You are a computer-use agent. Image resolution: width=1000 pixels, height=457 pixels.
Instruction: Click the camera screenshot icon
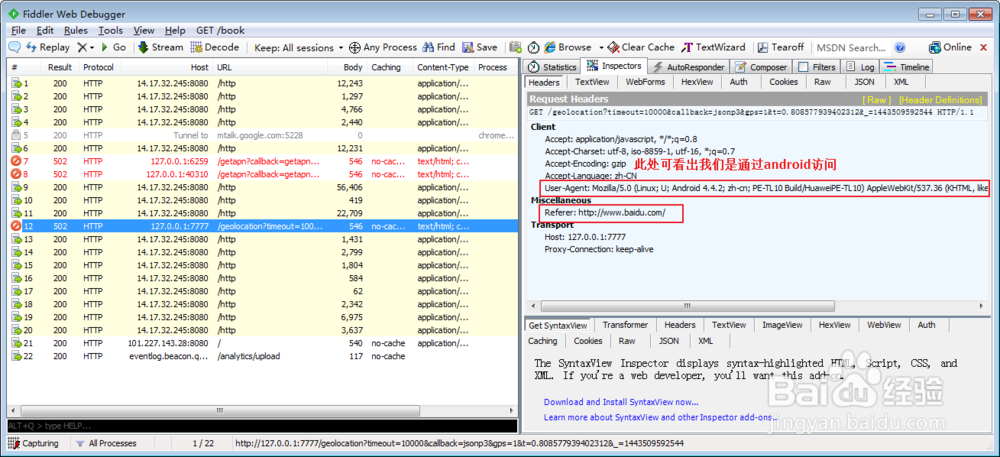pos(516,47)
